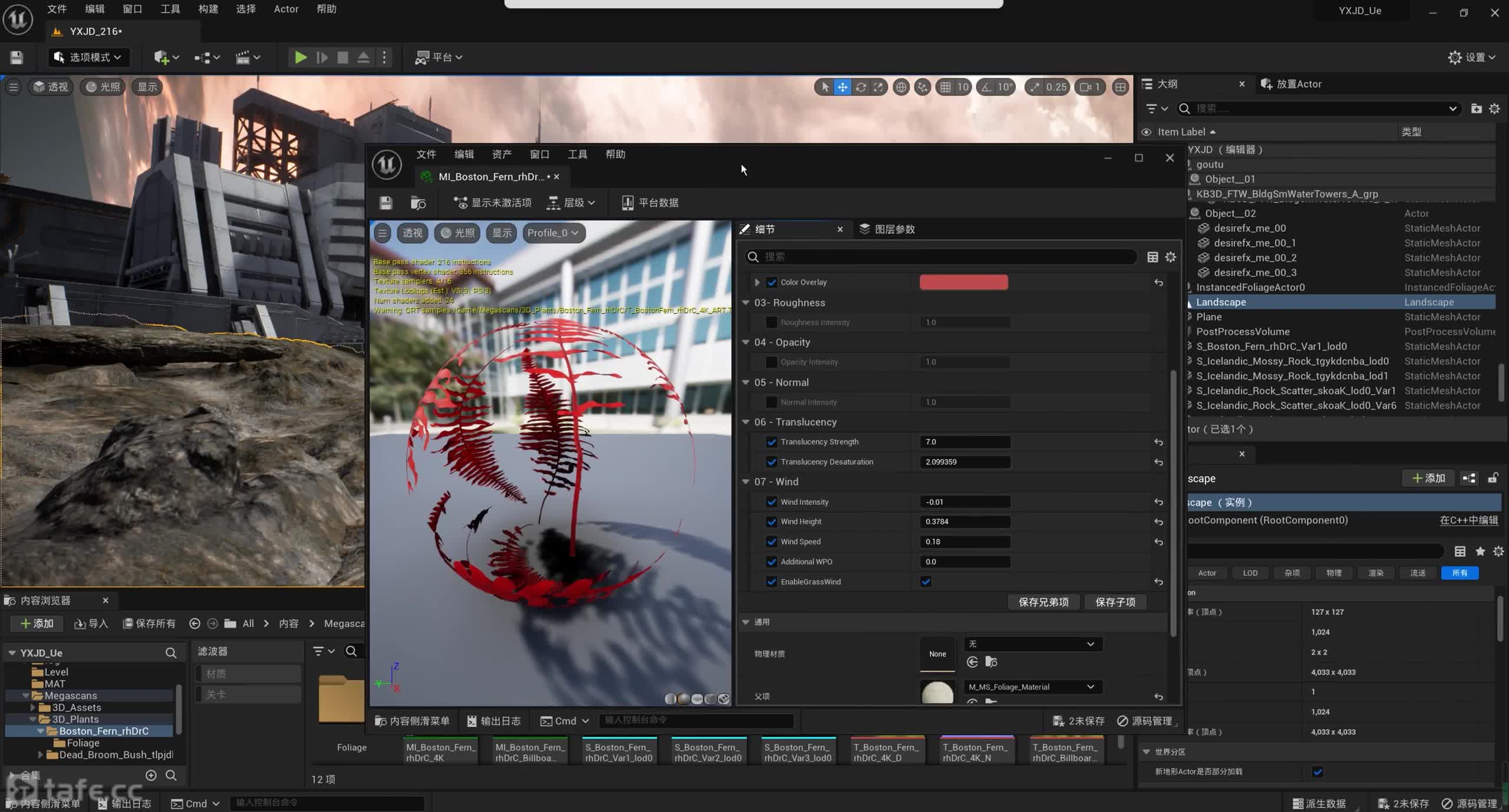This screenshot has width=1509, height=812.
Task: Enable the Normal Intensity override checkbox
Action: [x=772, y=402]
